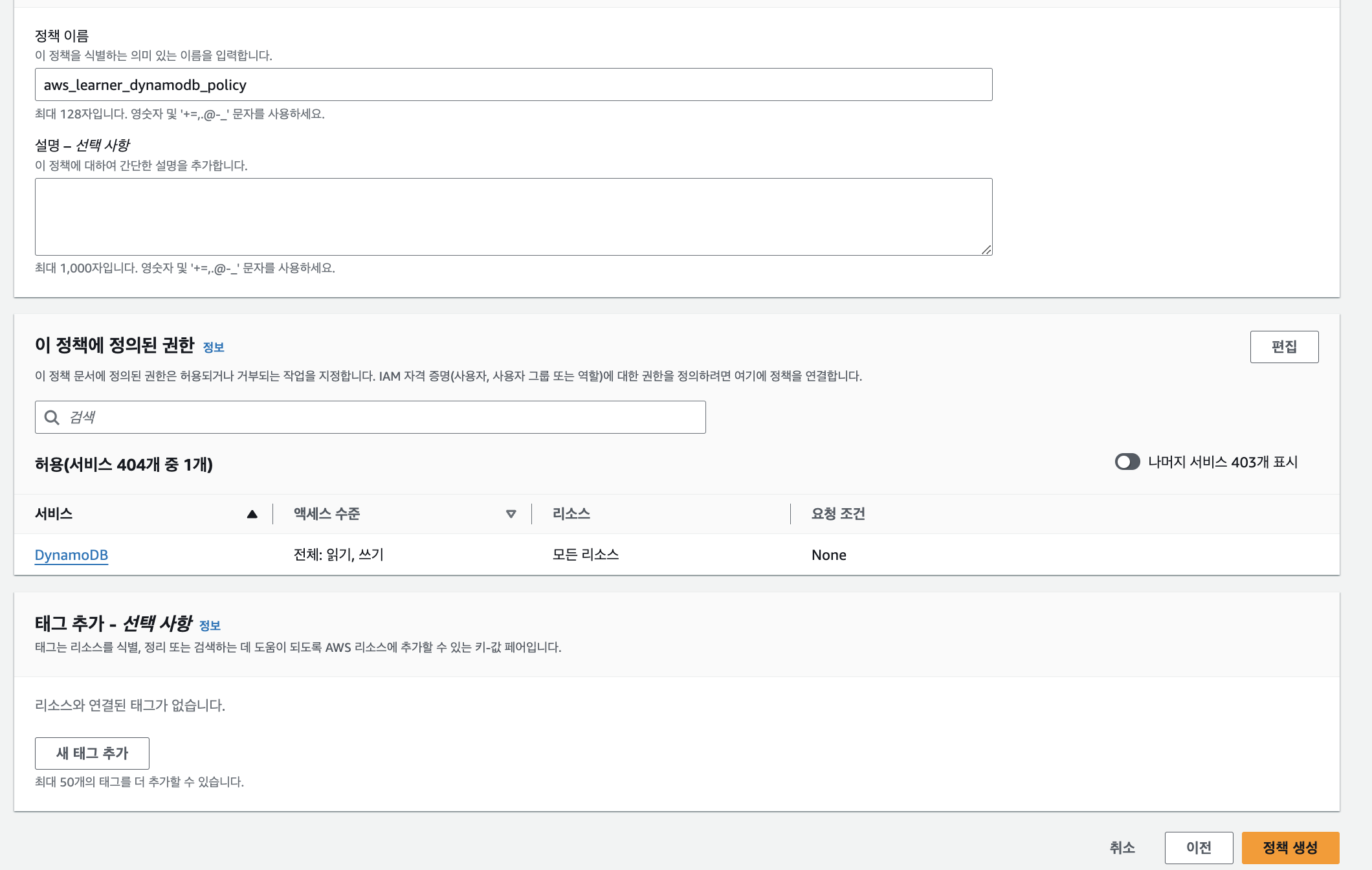Click the 새 태그 추가 button

point(92,753)
